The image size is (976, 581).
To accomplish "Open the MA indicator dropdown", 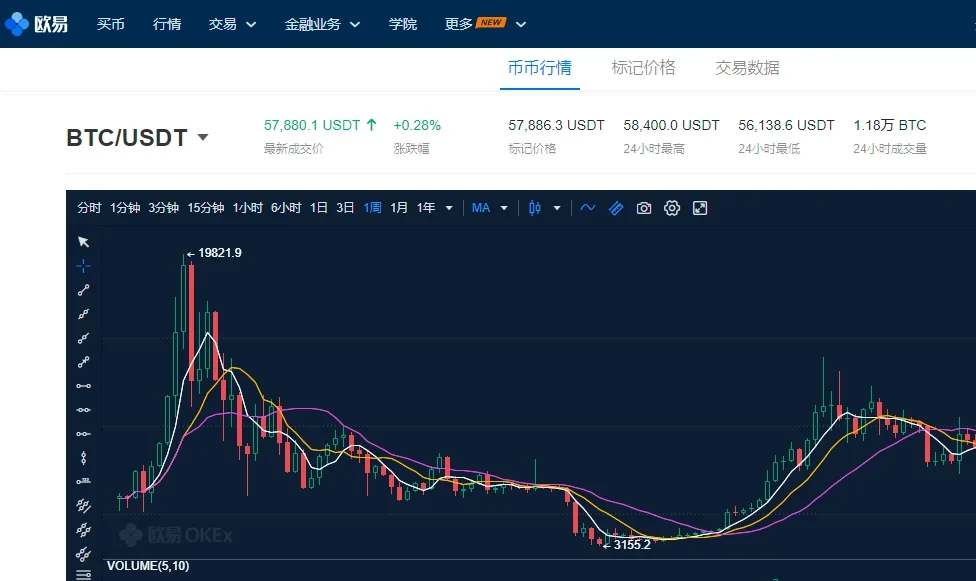I will pos(489,208).
